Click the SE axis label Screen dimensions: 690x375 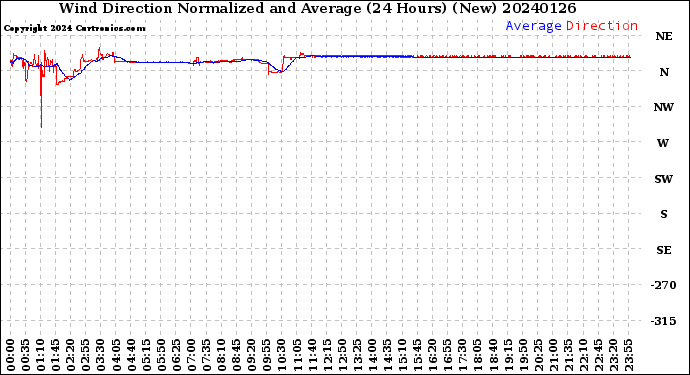(664, 250)
